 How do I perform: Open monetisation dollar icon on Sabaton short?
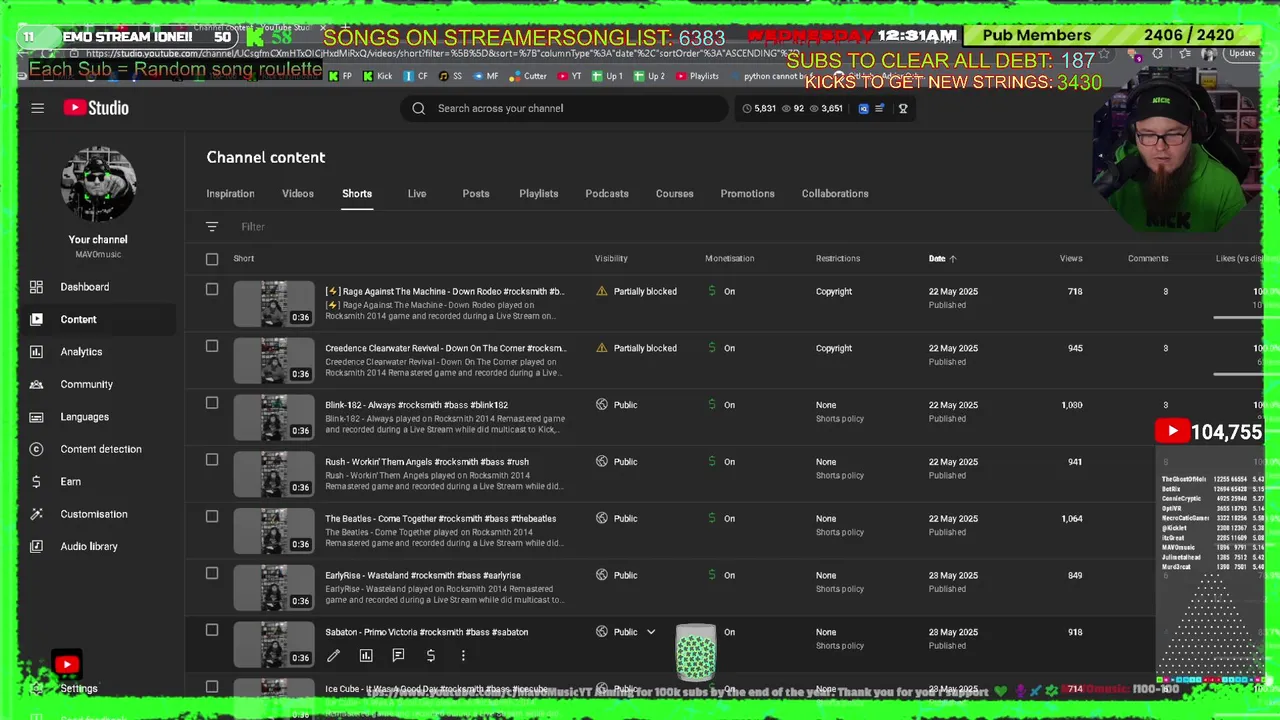click(x=431, y=656)
